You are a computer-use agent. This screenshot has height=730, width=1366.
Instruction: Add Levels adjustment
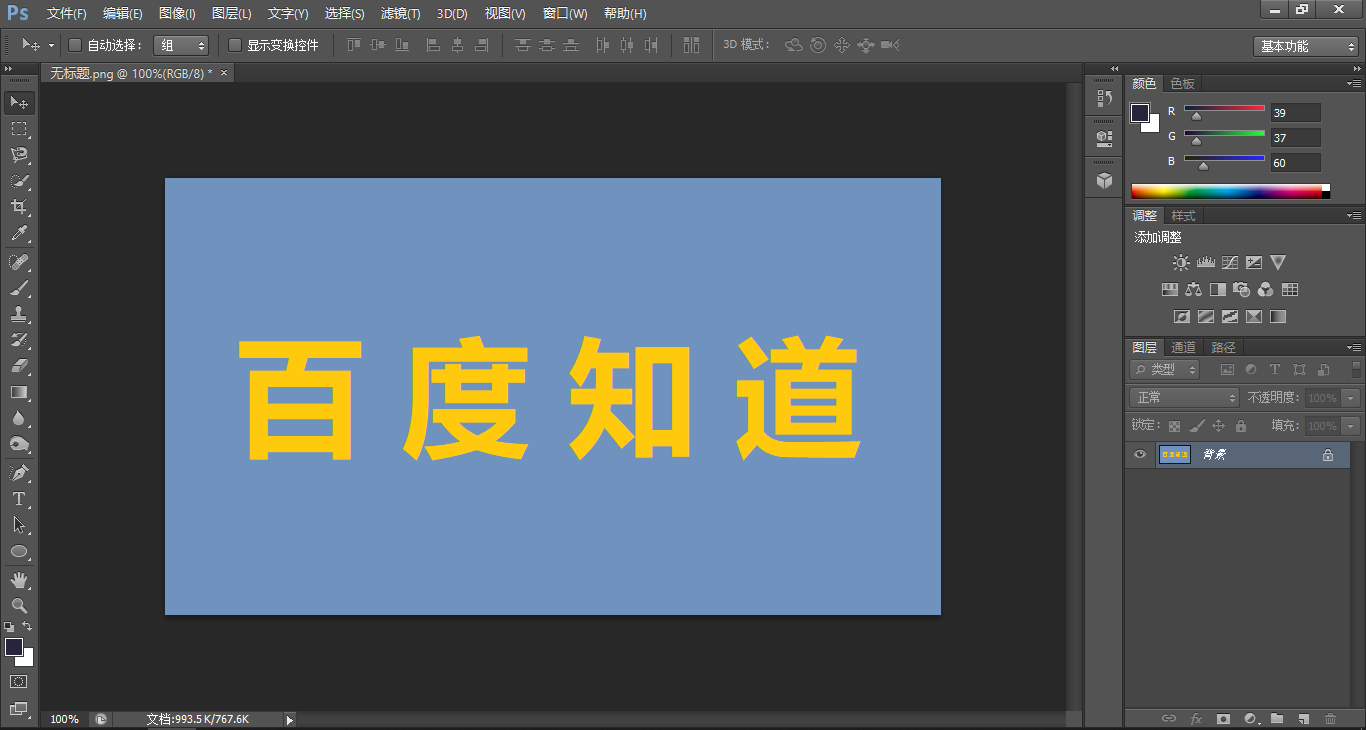click(x=1205, y=263)
